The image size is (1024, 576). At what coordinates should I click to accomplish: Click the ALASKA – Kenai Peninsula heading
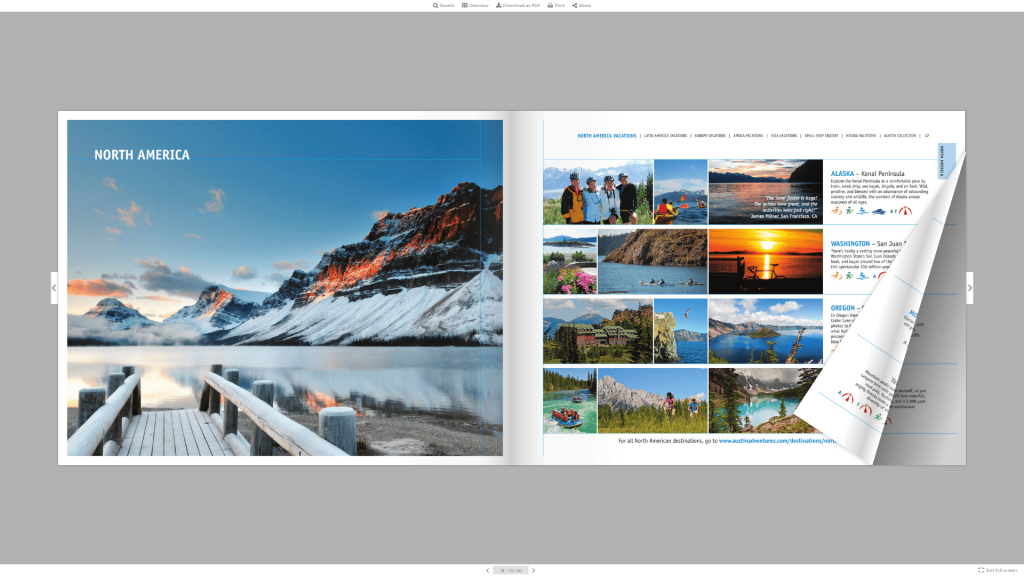click(867, 173)
